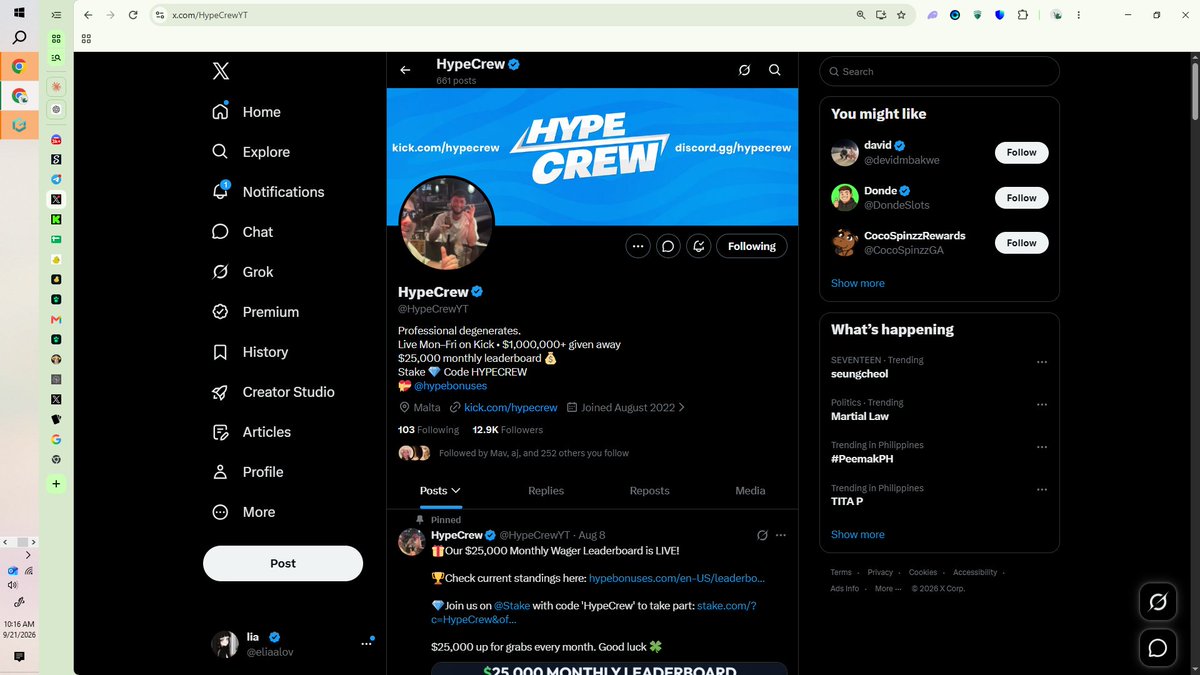The height and width of the screenshot is (675, 1200).
Task: Click the Post button
Action: coord(283,563)
